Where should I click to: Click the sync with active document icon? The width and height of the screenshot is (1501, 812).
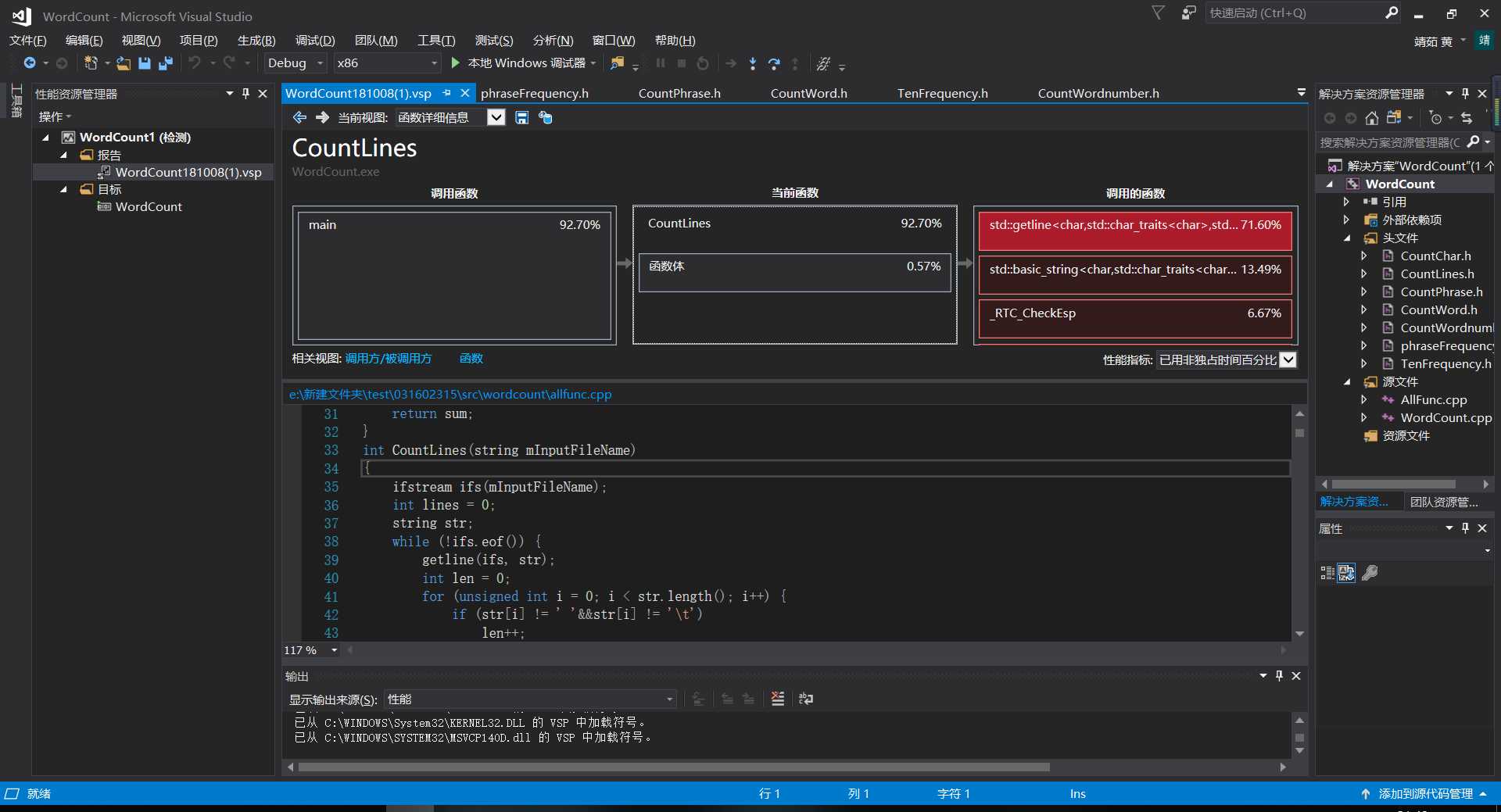tap(1467, 118)
